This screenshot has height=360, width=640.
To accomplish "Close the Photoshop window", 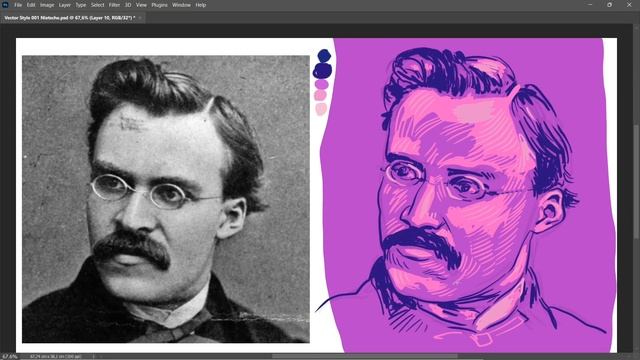I will tap(629, 5).
